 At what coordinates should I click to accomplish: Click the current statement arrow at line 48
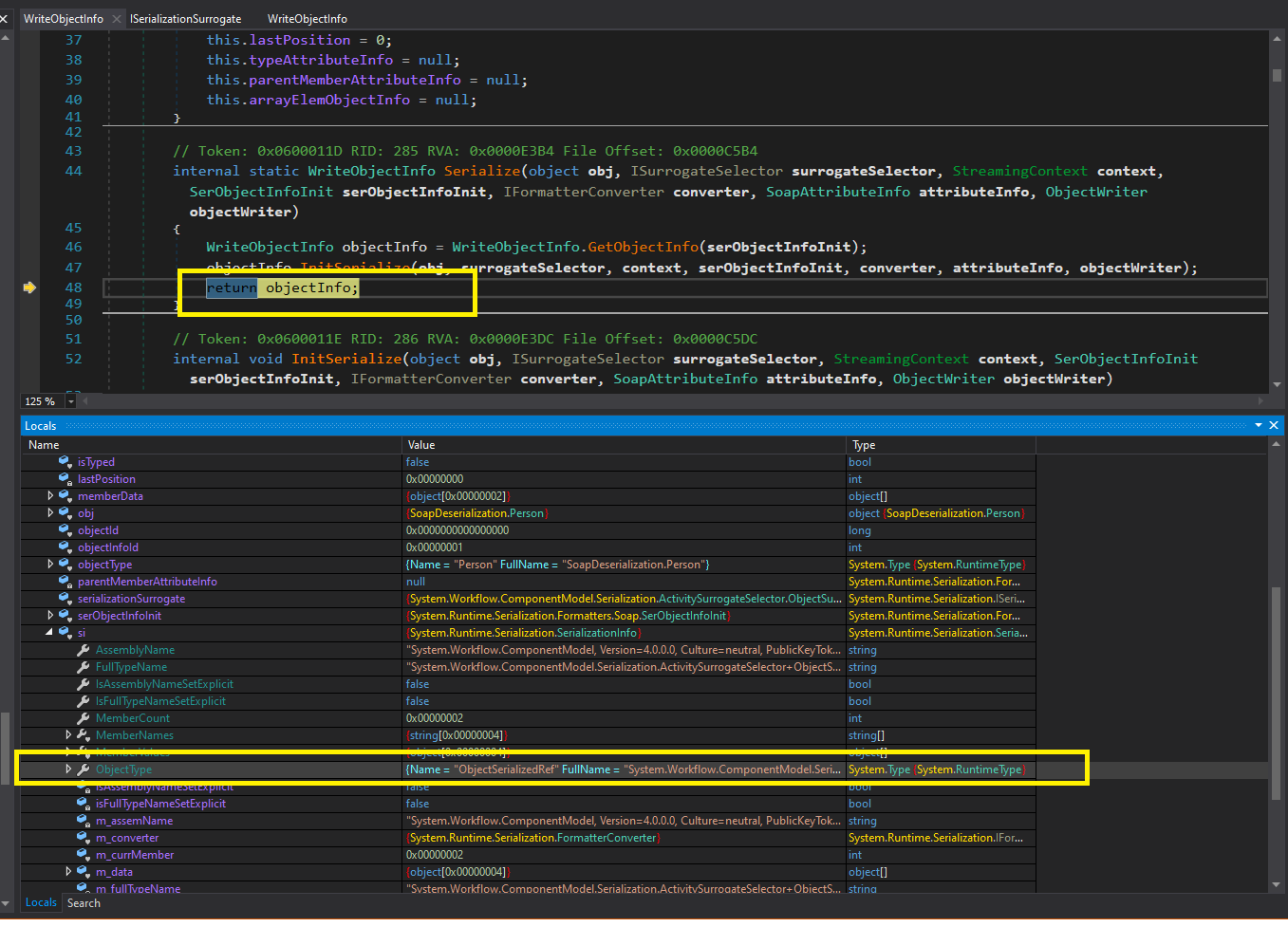(x=29, y=287)
